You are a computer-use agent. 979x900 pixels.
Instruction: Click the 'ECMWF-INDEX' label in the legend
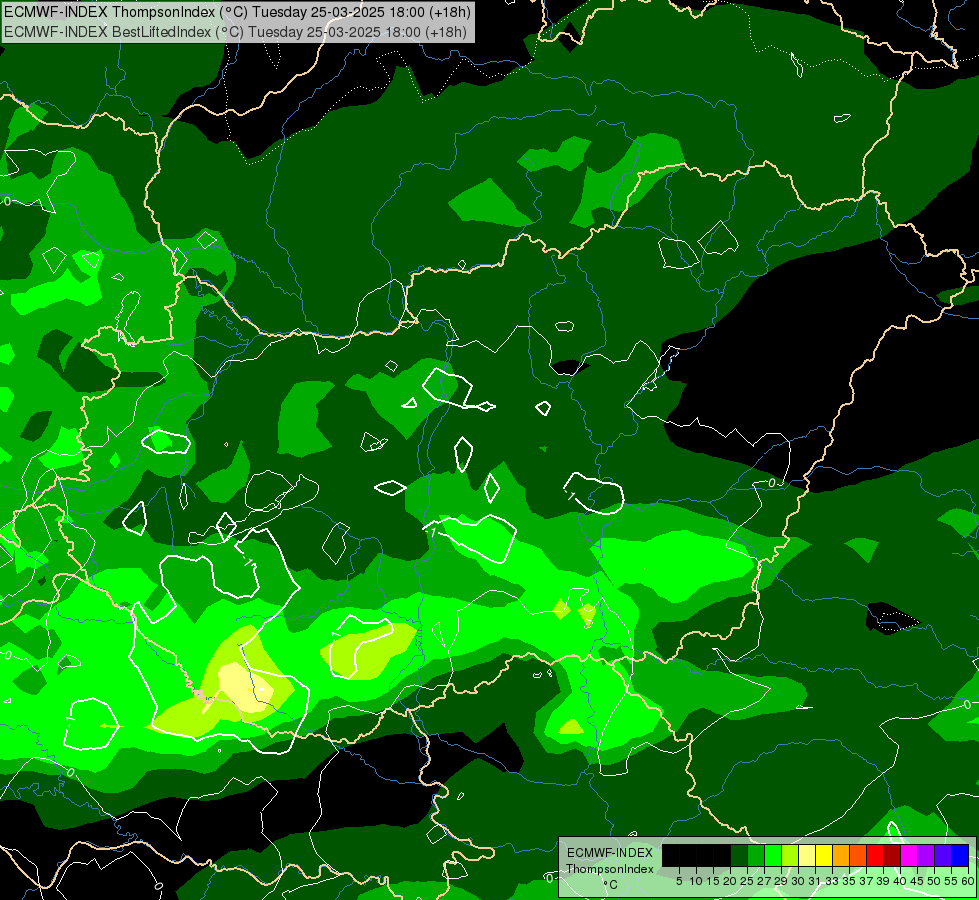(x=610, y=853)
